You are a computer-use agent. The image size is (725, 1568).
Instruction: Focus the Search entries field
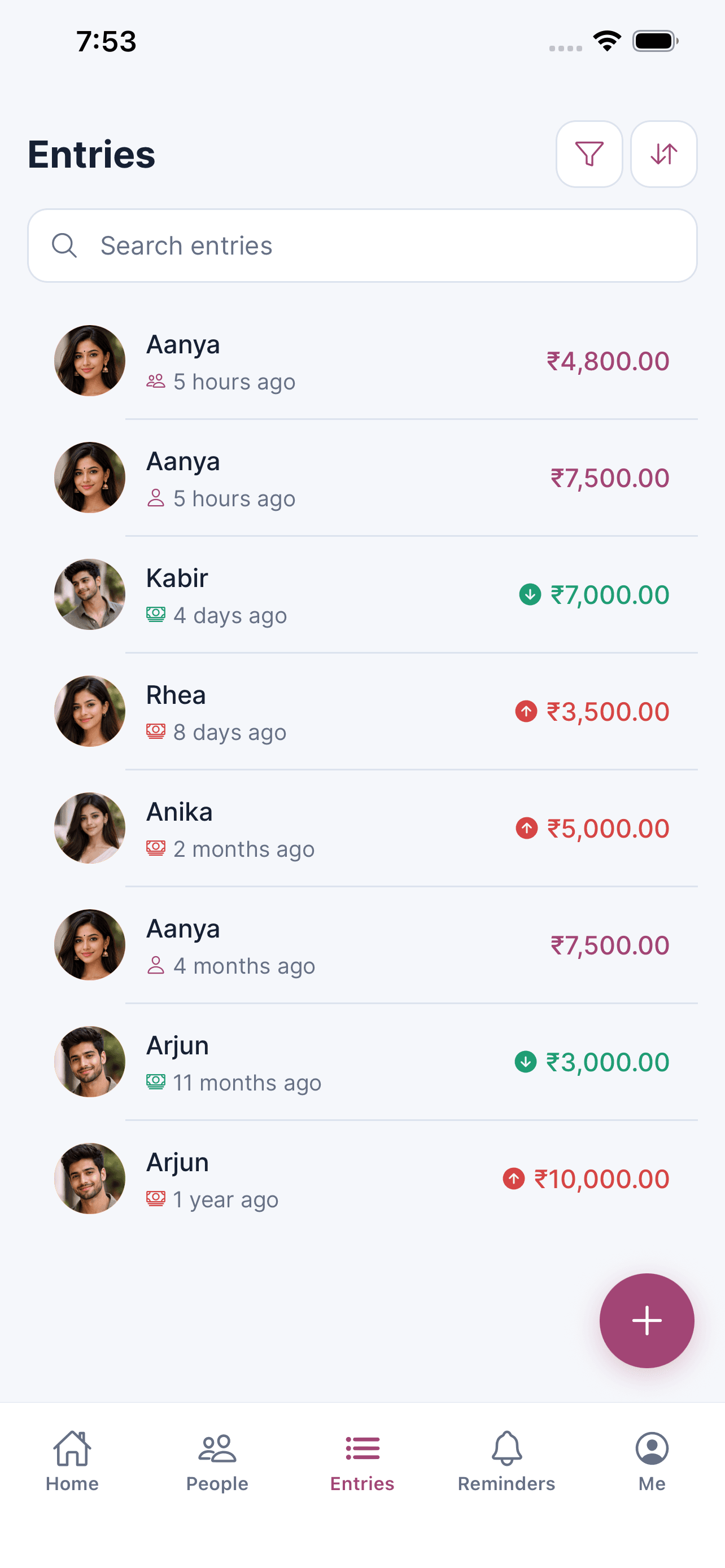[x=377, y=246]
